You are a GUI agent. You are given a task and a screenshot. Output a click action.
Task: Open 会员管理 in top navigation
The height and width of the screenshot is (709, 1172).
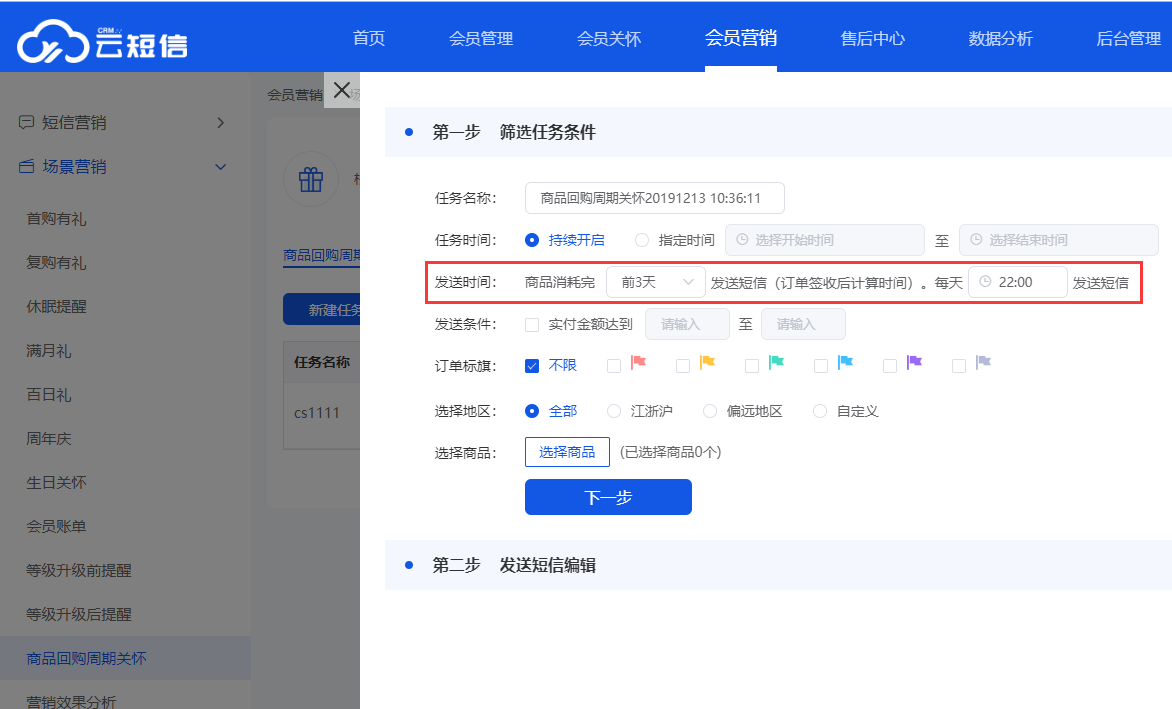[x=481, y=39]
